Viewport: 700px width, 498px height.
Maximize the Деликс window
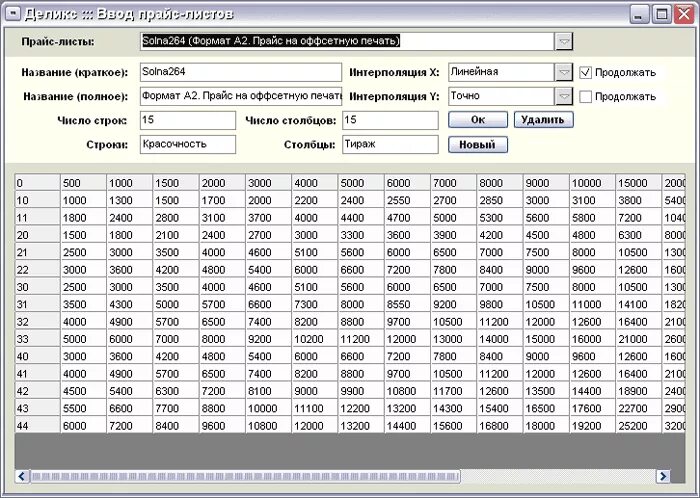(662, 14)
